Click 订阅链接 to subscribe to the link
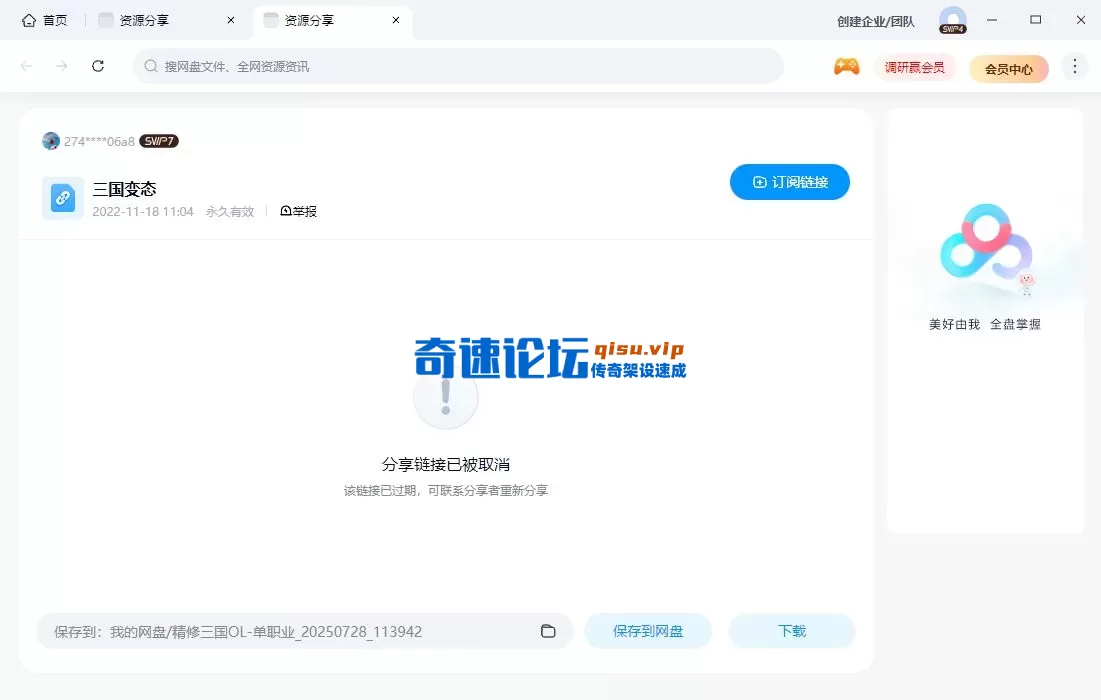The height and width of the screenshot is (700, 1101). [789, 182]
